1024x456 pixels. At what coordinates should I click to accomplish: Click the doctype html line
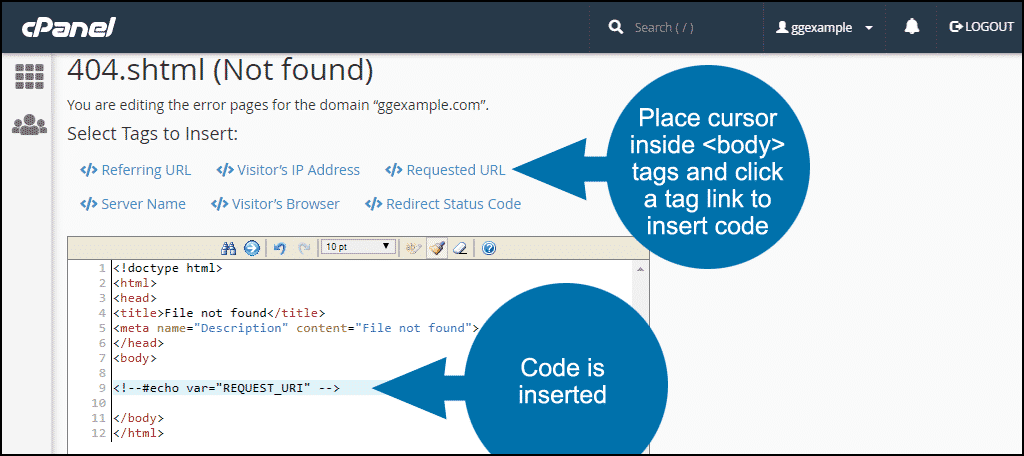(x=168, y=268)
